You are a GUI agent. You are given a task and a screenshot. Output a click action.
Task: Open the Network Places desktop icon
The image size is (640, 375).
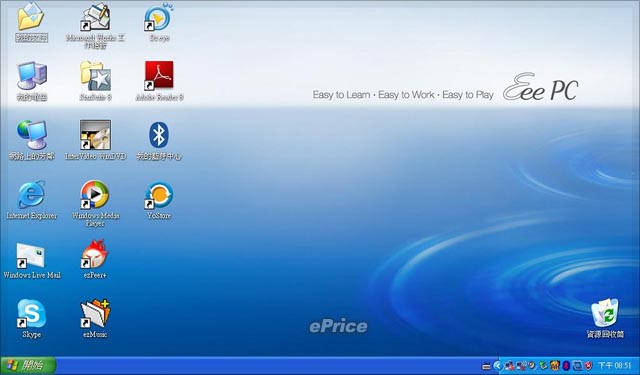click(x=31, y=135)
